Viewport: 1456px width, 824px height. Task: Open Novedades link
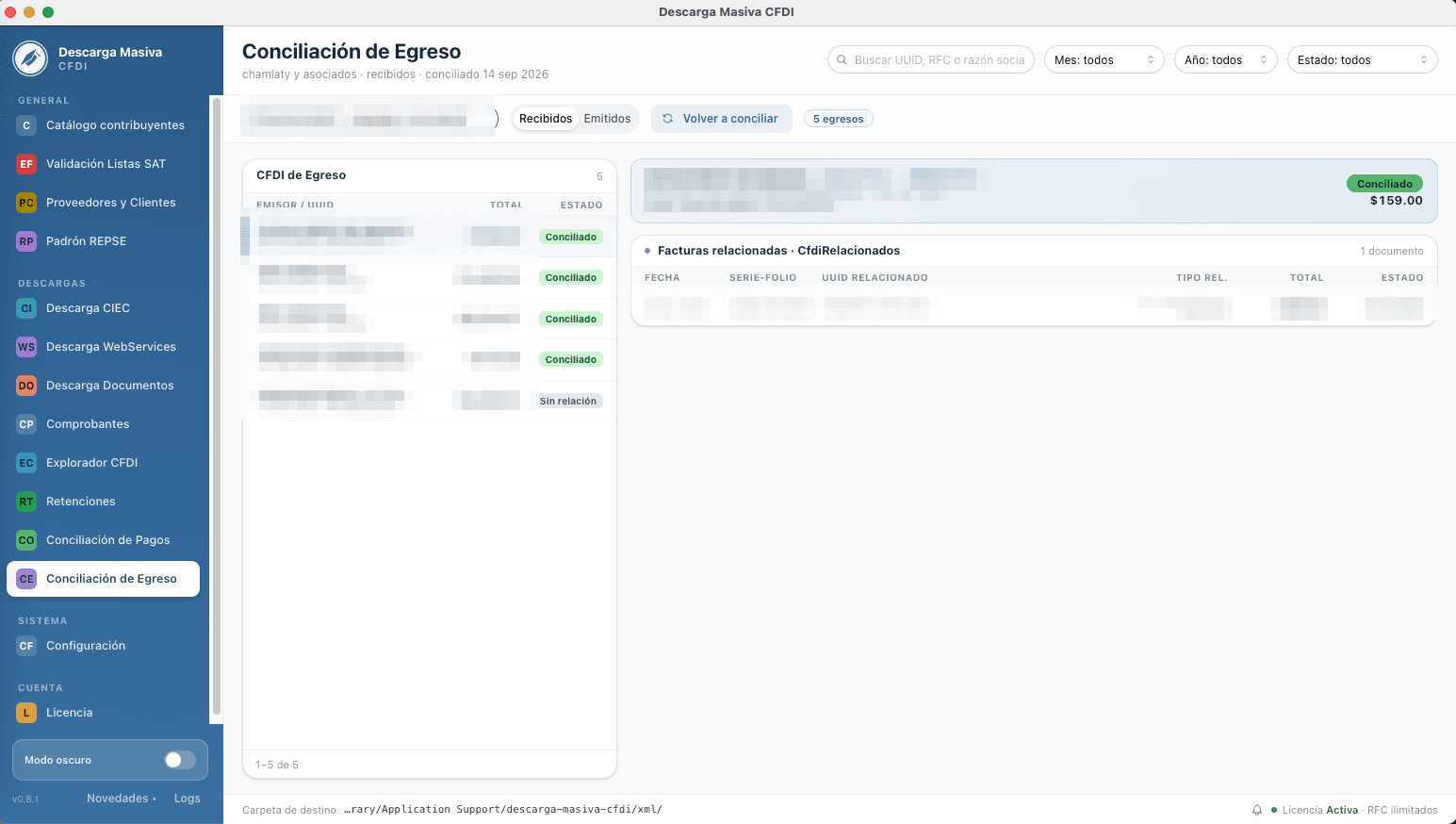pyautogui.click(x=122, y=799)
